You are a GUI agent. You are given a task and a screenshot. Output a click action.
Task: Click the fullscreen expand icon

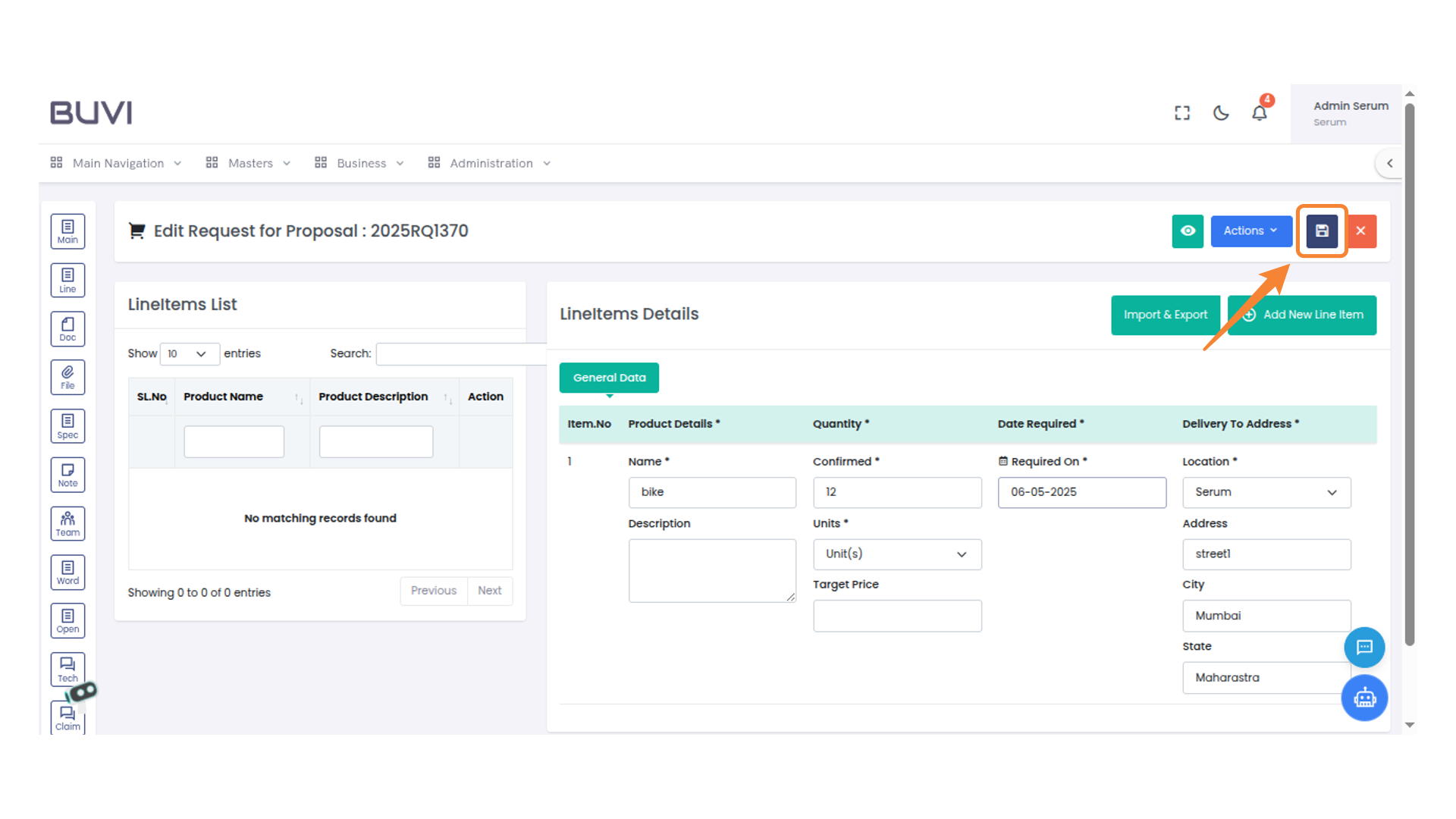1181,113
